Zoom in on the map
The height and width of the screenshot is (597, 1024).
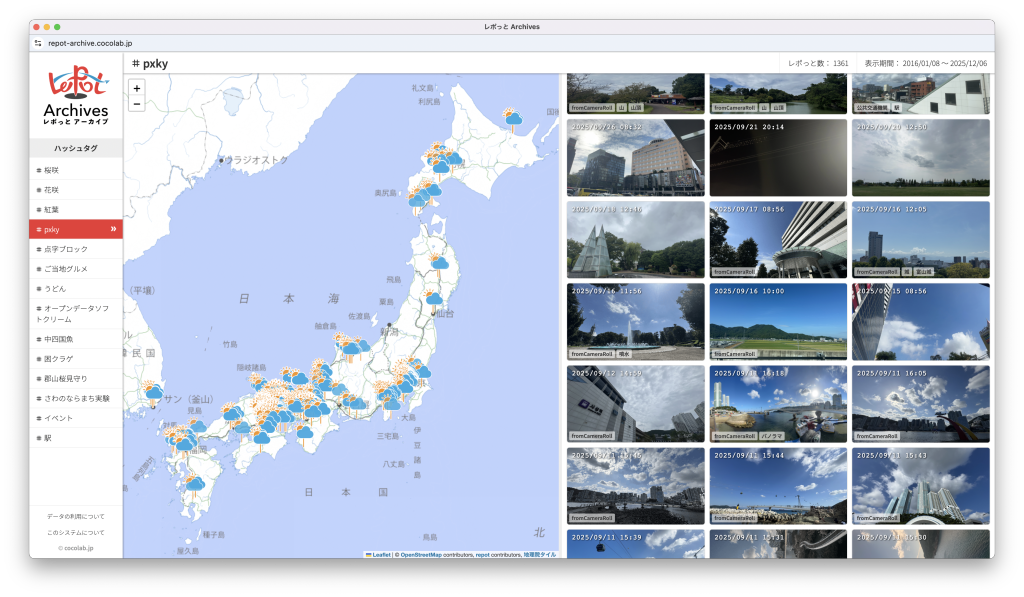(x=137, y=88)
